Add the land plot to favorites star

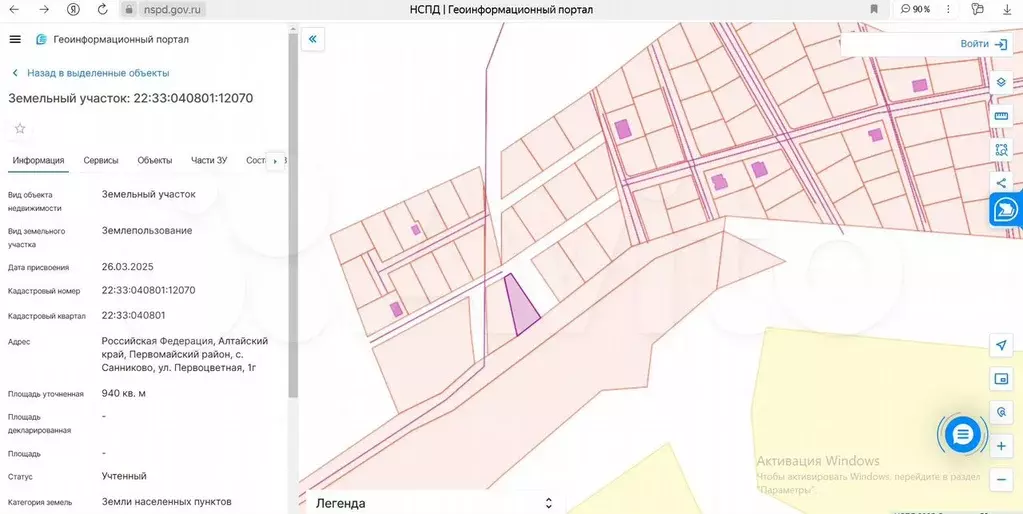pos(20,128)
